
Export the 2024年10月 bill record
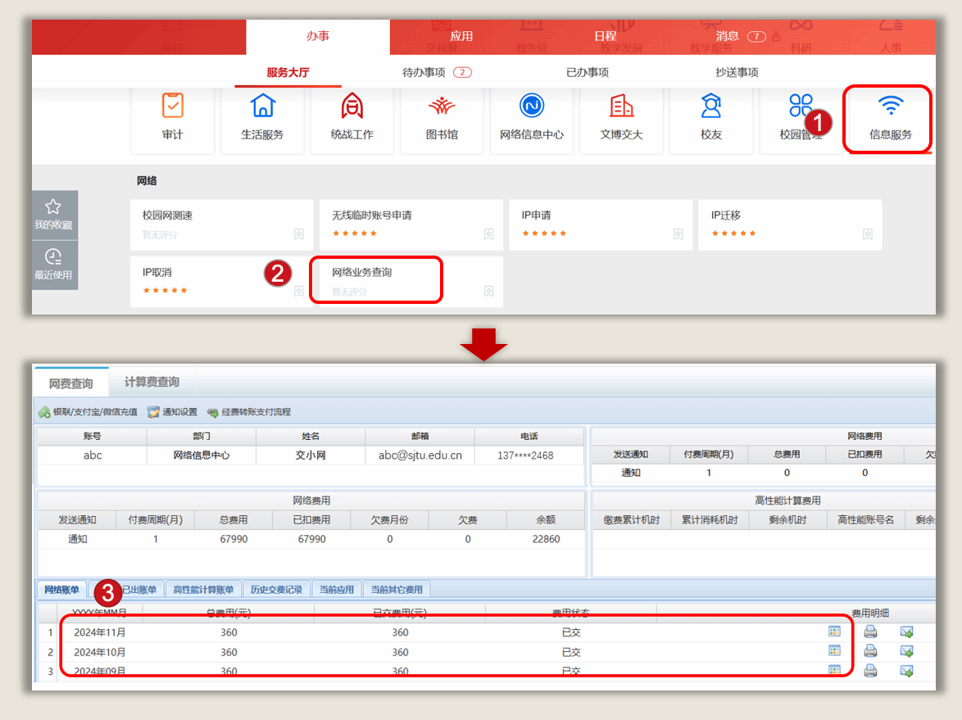point(906,652)
